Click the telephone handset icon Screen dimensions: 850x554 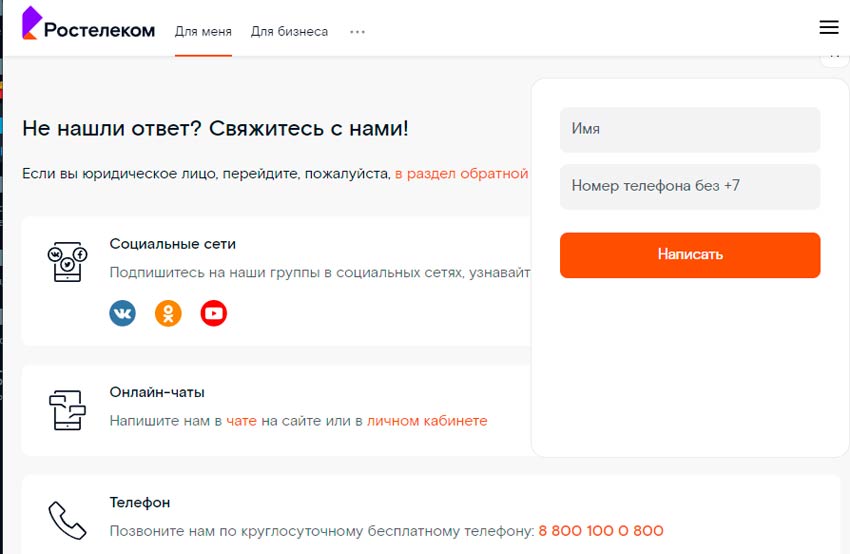67,520
